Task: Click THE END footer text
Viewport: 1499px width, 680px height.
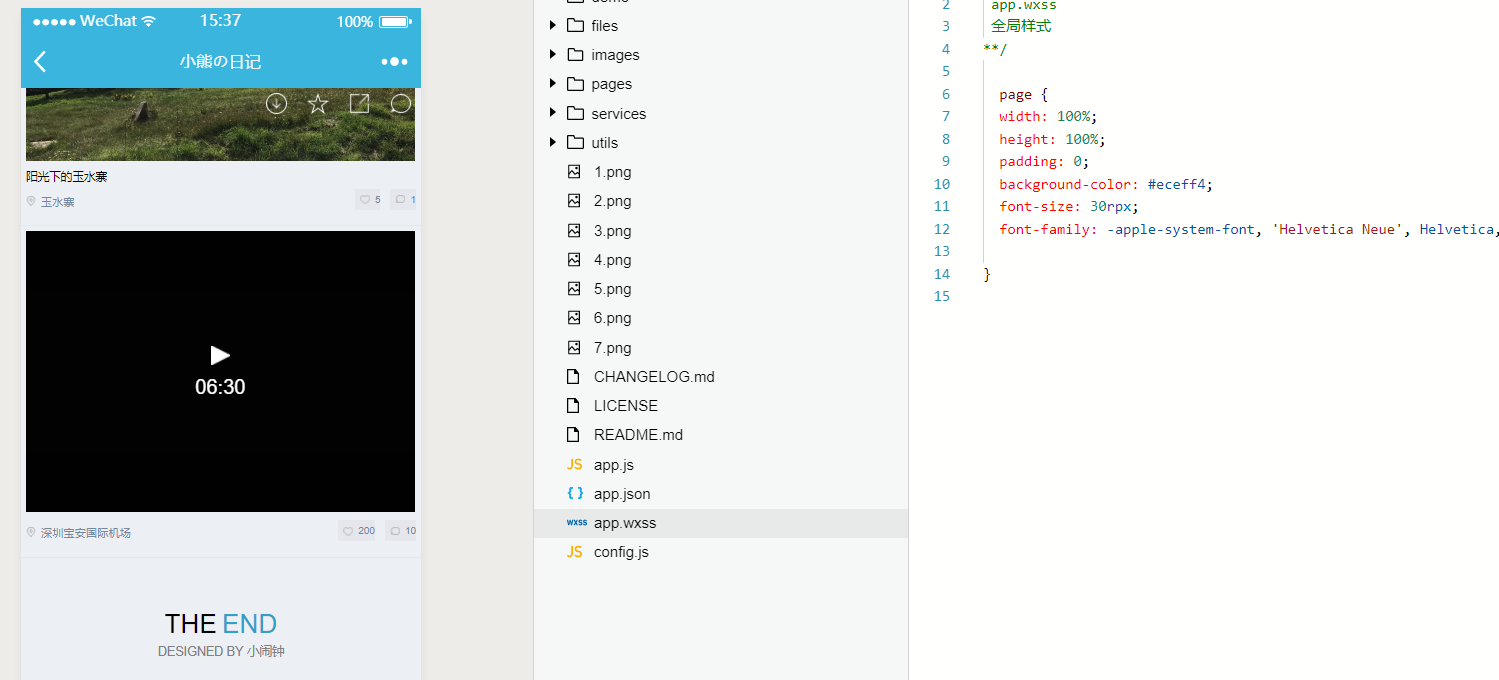Action: [x=220, y=624]
